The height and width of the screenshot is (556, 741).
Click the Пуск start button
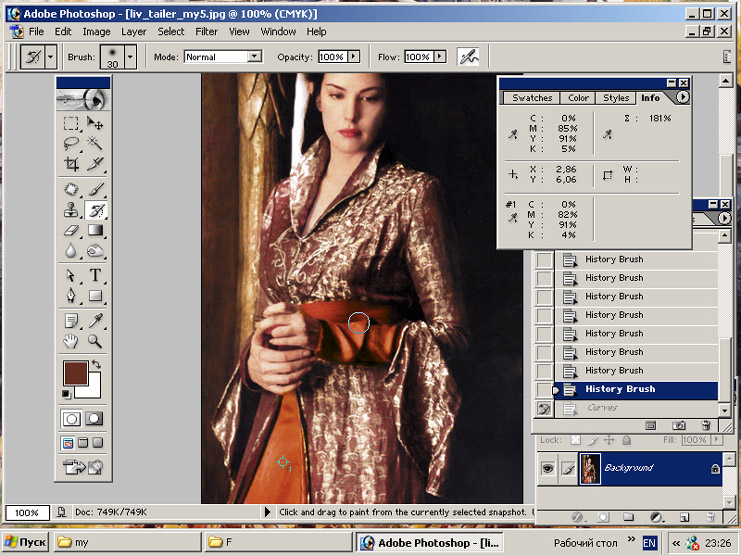click(26, 542)
